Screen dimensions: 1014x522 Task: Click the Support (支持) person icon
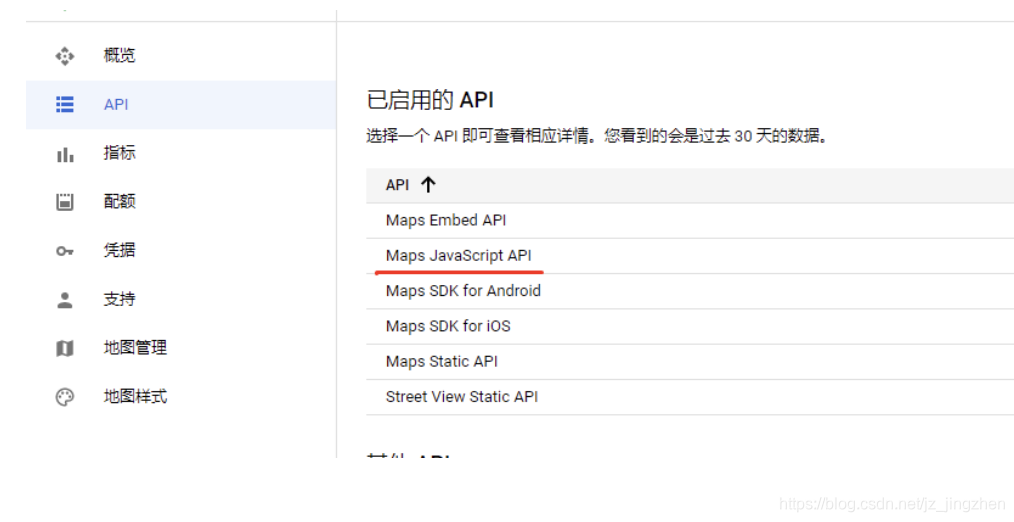pos(65,299)
